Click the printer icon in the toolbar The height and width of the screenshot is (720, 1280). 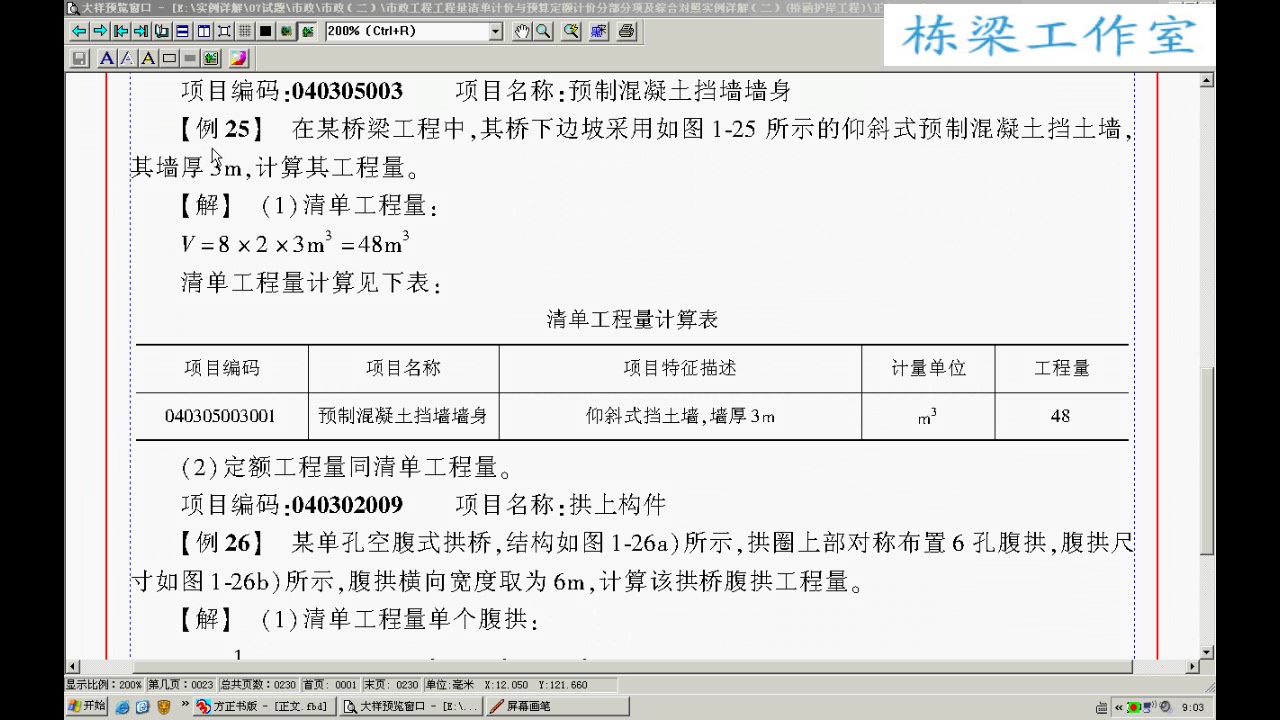626,31
